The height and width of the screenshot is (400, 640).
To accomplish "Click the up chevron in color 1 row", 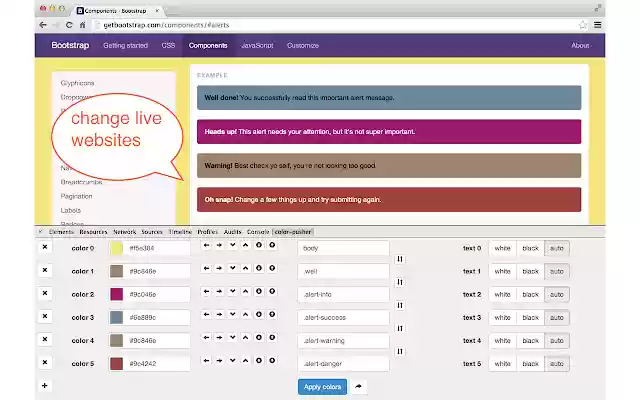I will tap(246, 268).
